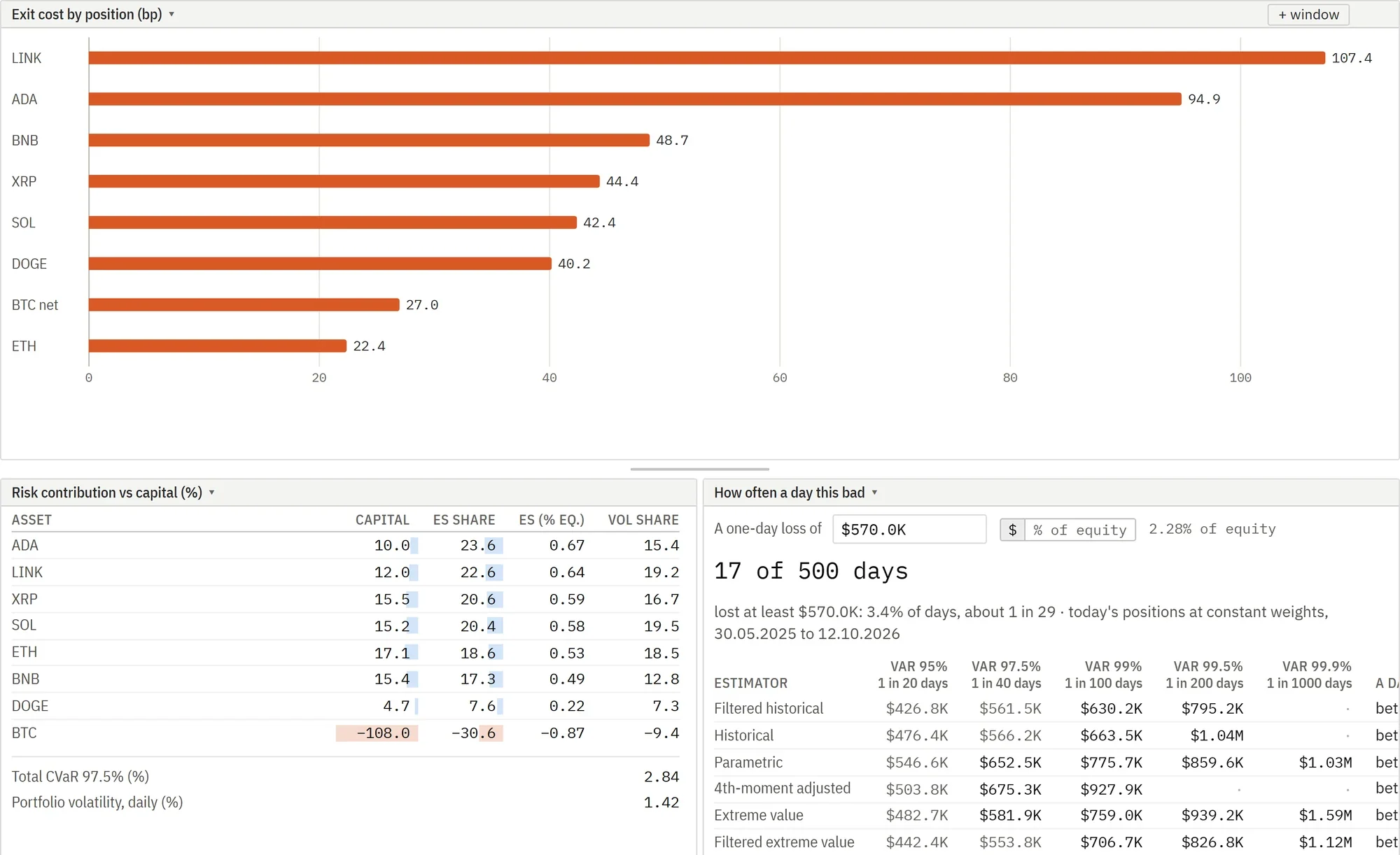Click the ASSET column header

tap(31, 520)
